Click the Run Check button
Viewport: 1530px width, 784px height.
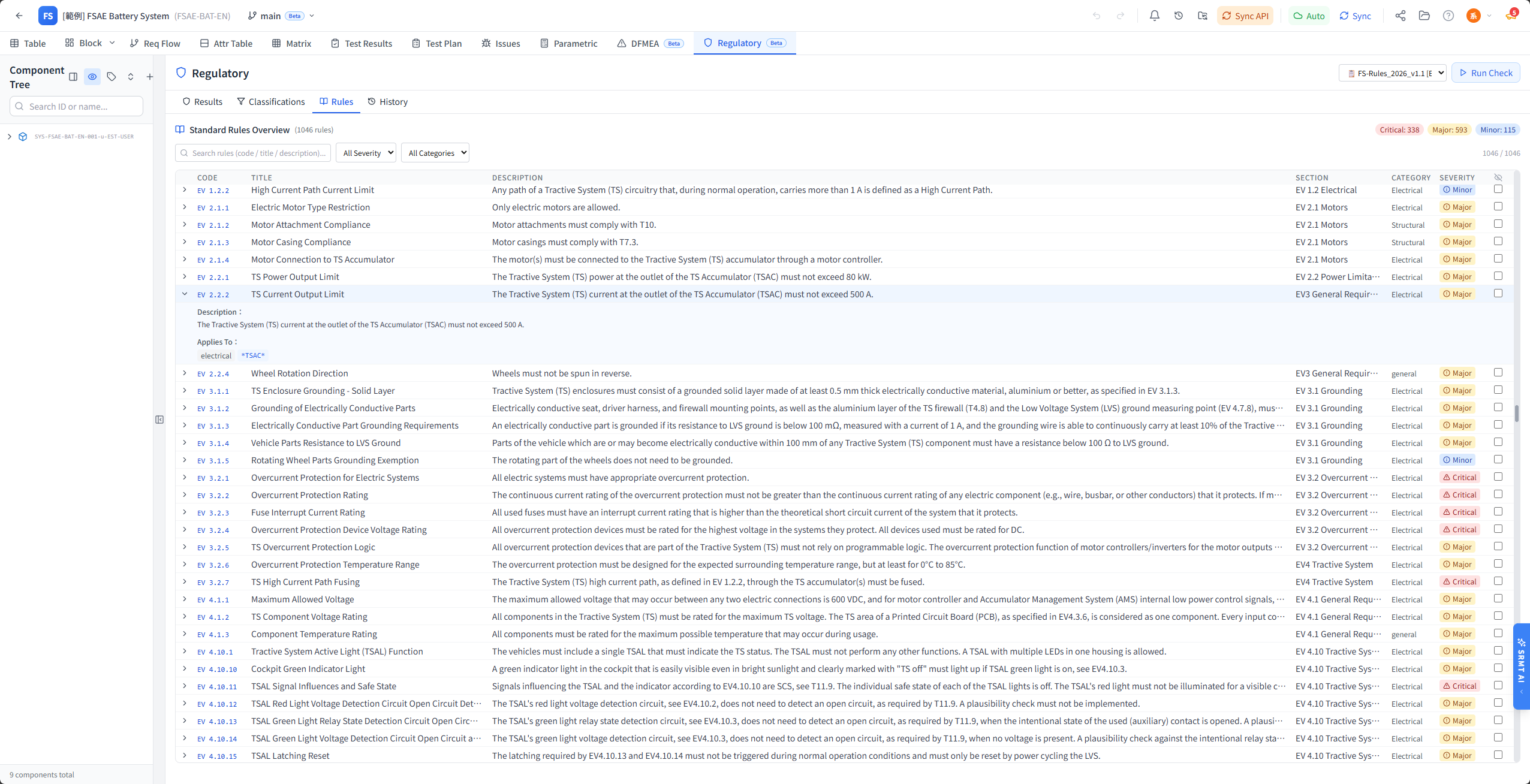point(1485,73)
